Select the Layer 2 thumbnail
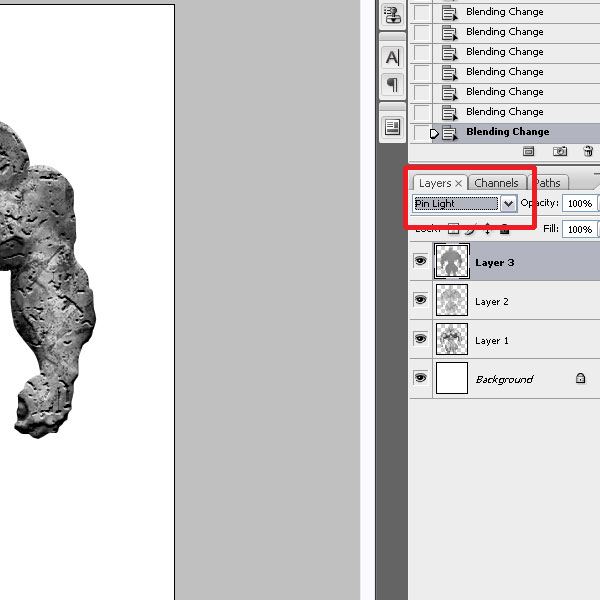Screen dimensions: 600x600 tap(452, 300)
